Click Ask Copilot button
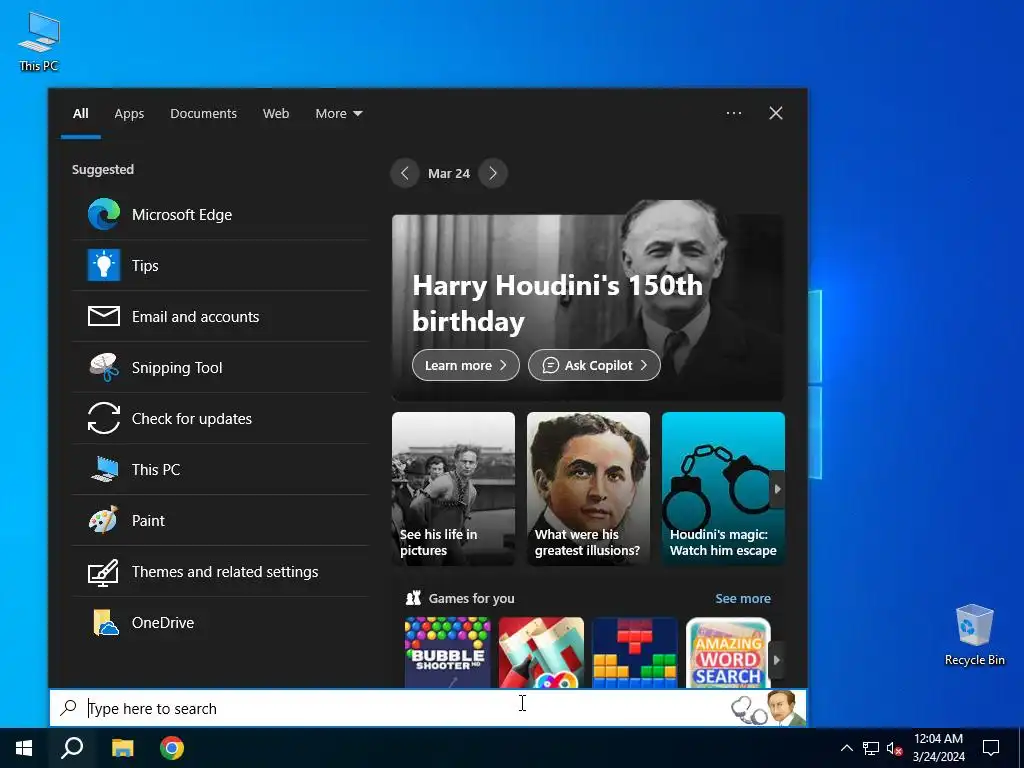1024x768 pixels. point(594,365)
